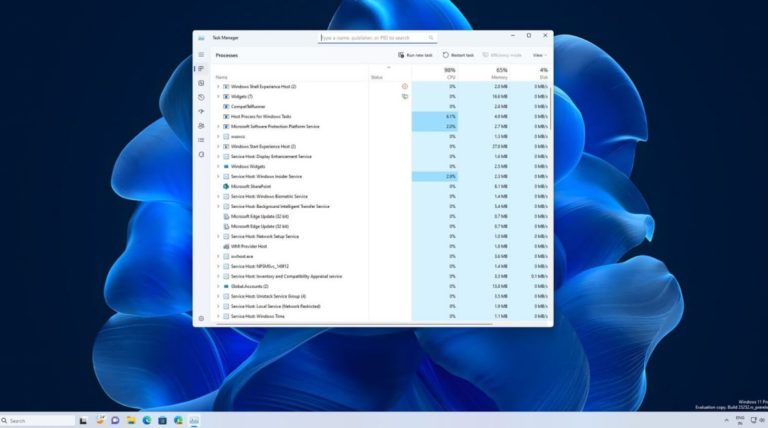Viewport: 768px width, 428px height.
Task: Open the Services page in sidebar
Action: click(x=201, y=155)
